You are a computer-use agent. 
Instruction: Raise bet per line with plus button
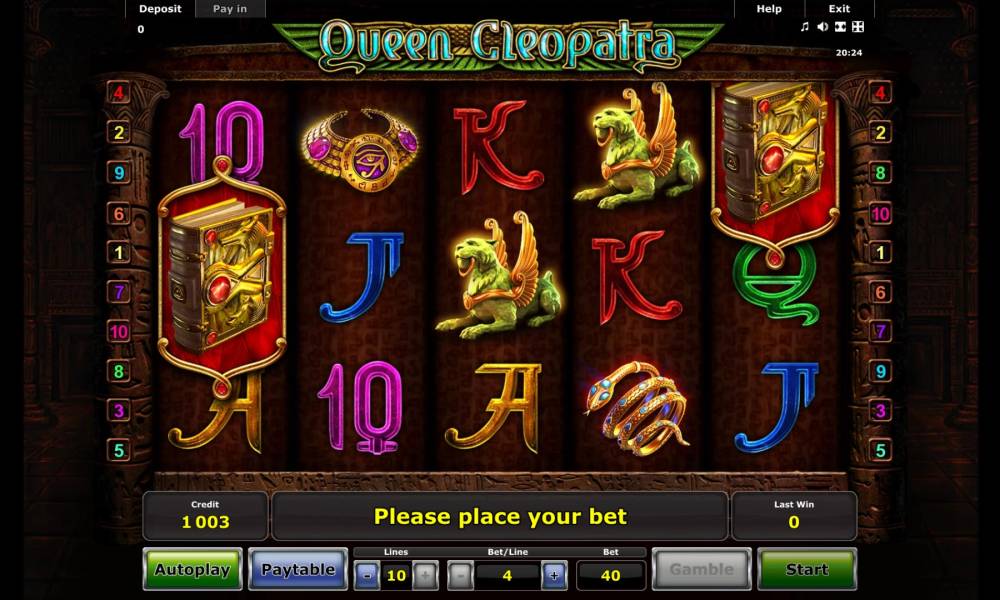(554, 575)
